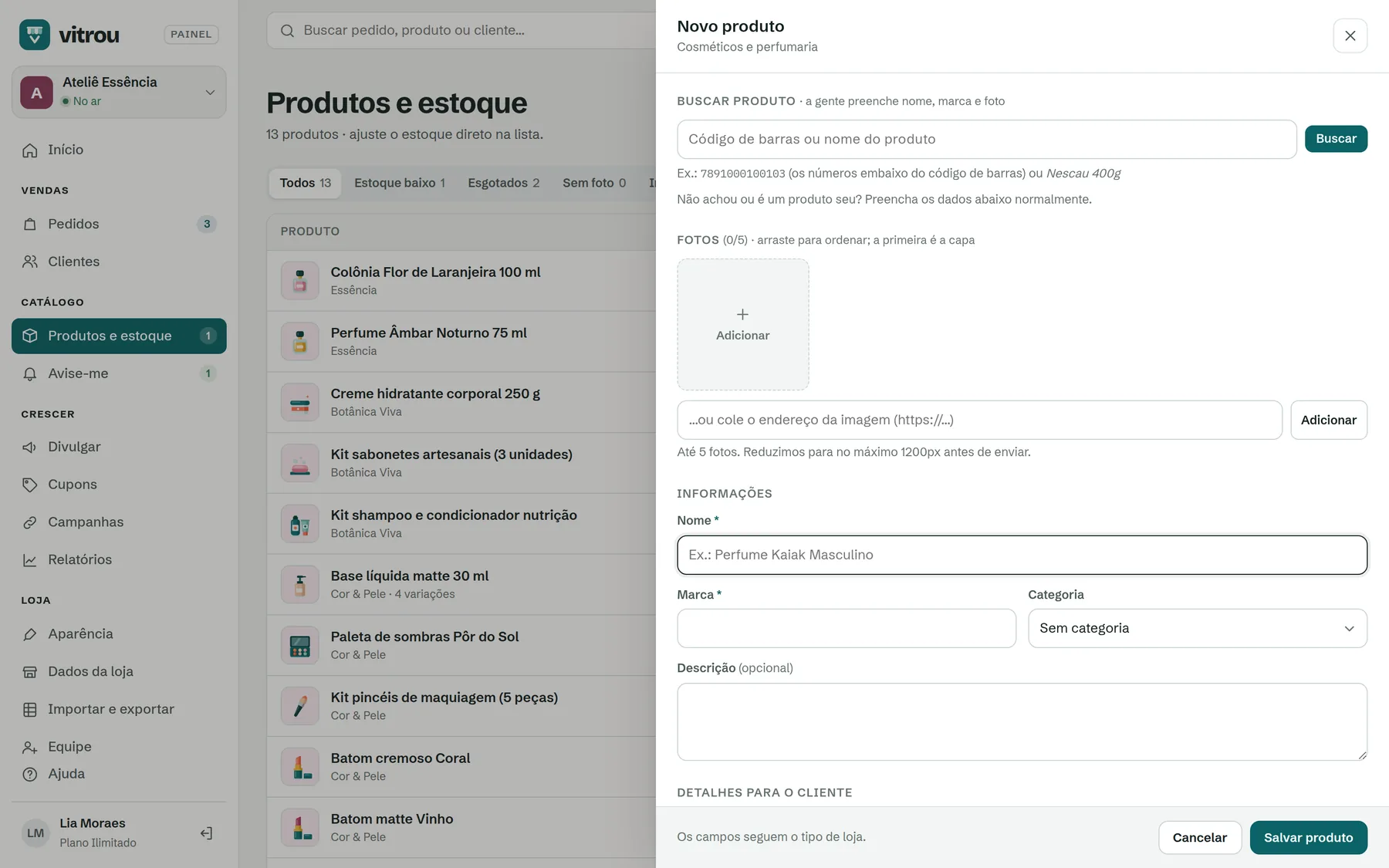Click Colônia Flor de Laranjeira thumbnail
Viewport: 1389px width, 868px height.
coord(300,281)
